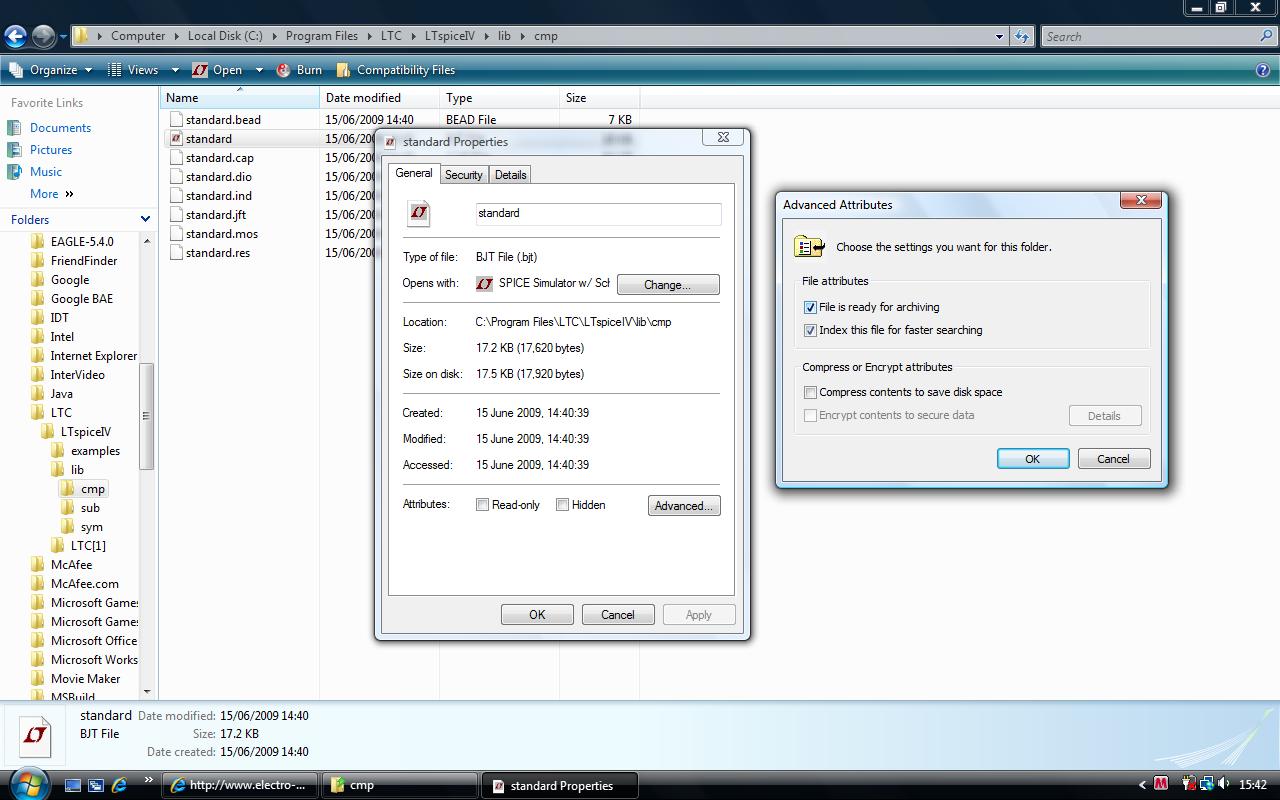Click Cancel in Advanced Attributes dialog

tap(1113, 459)
